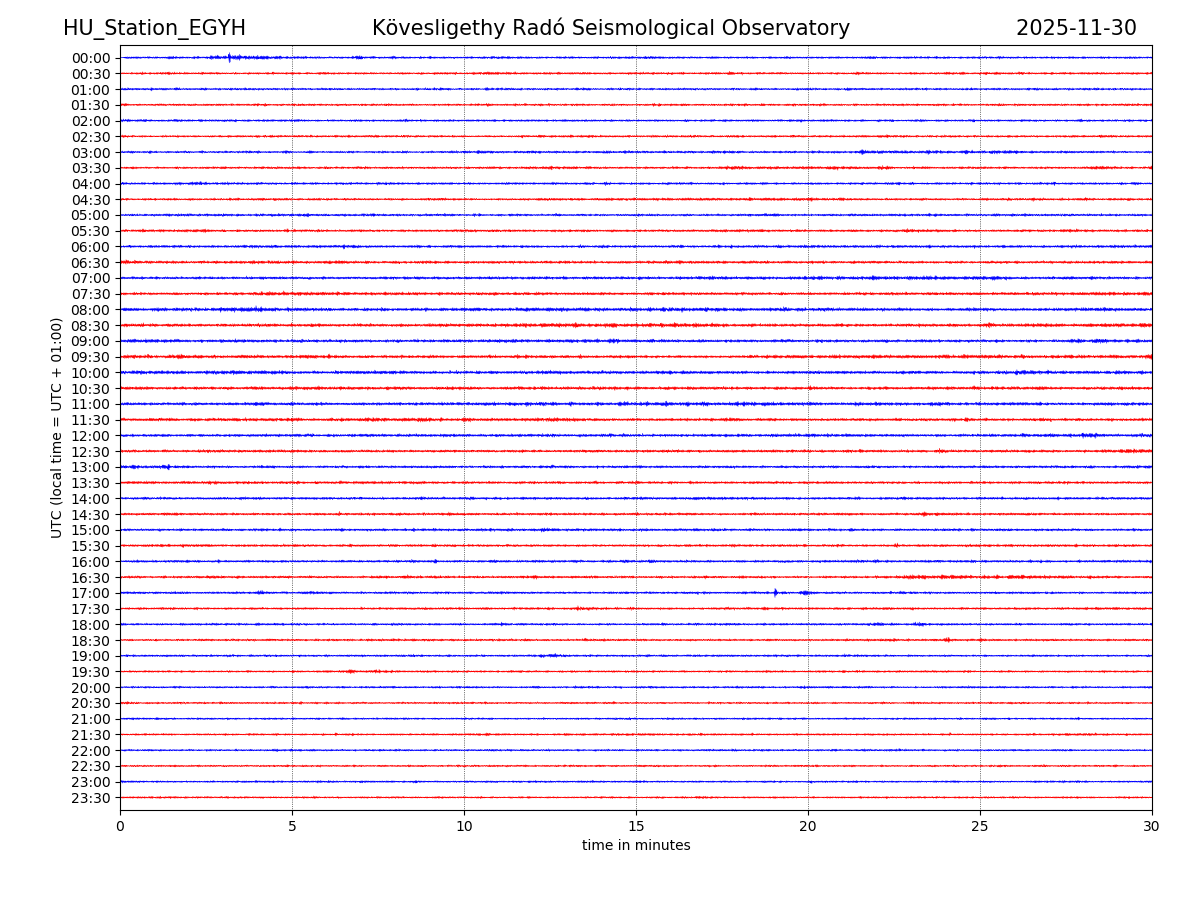
Task: Click the HU_Station_EGYH station label
Action: coord(154,29)
